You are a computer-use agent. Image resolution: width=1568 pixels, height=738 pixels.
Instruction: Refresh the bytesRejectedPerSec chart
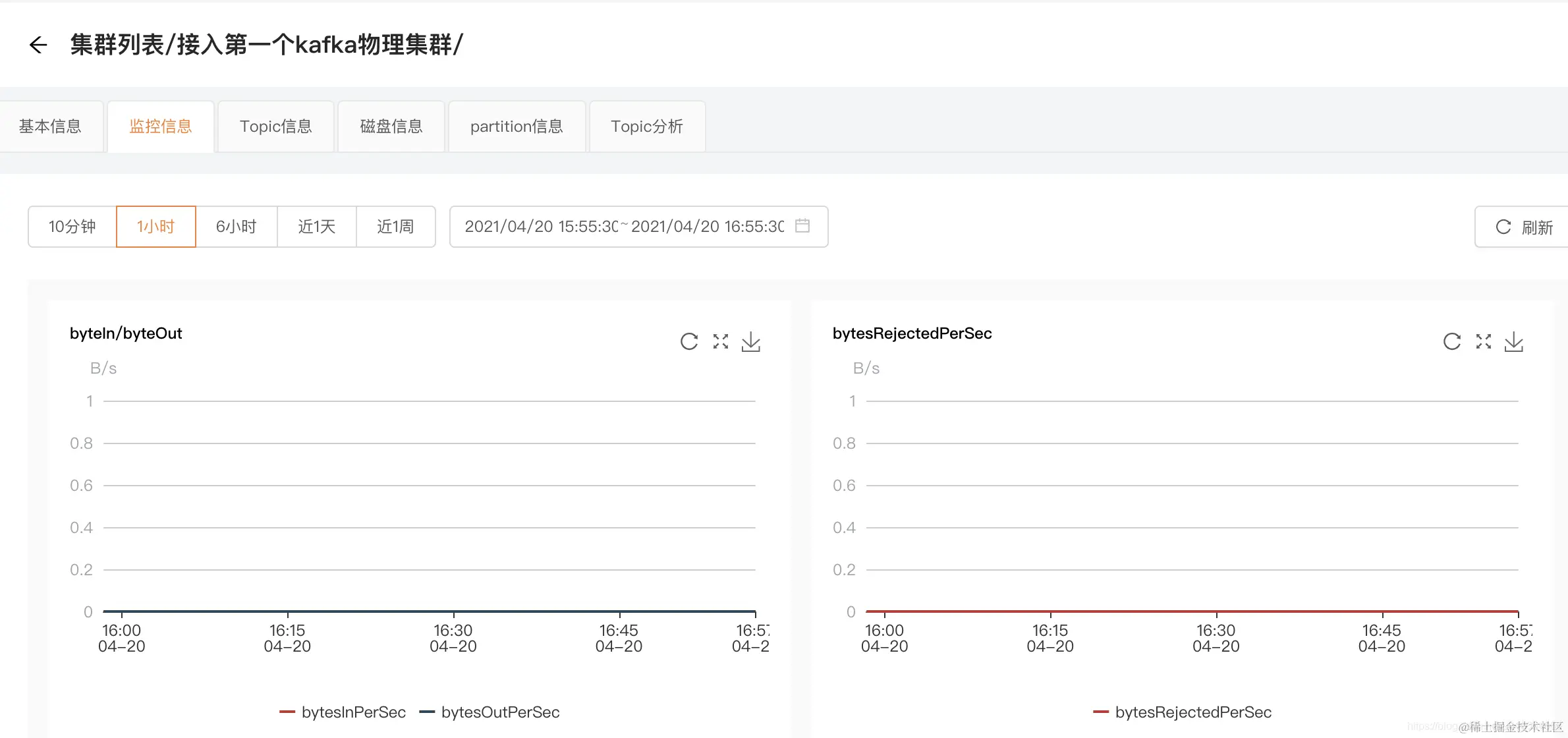(x=1451, y=341)
